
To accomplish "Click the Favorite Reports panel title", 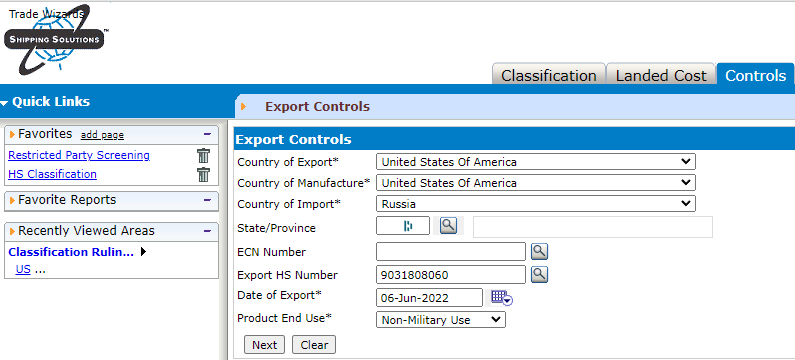I will [x=67, y=200].
